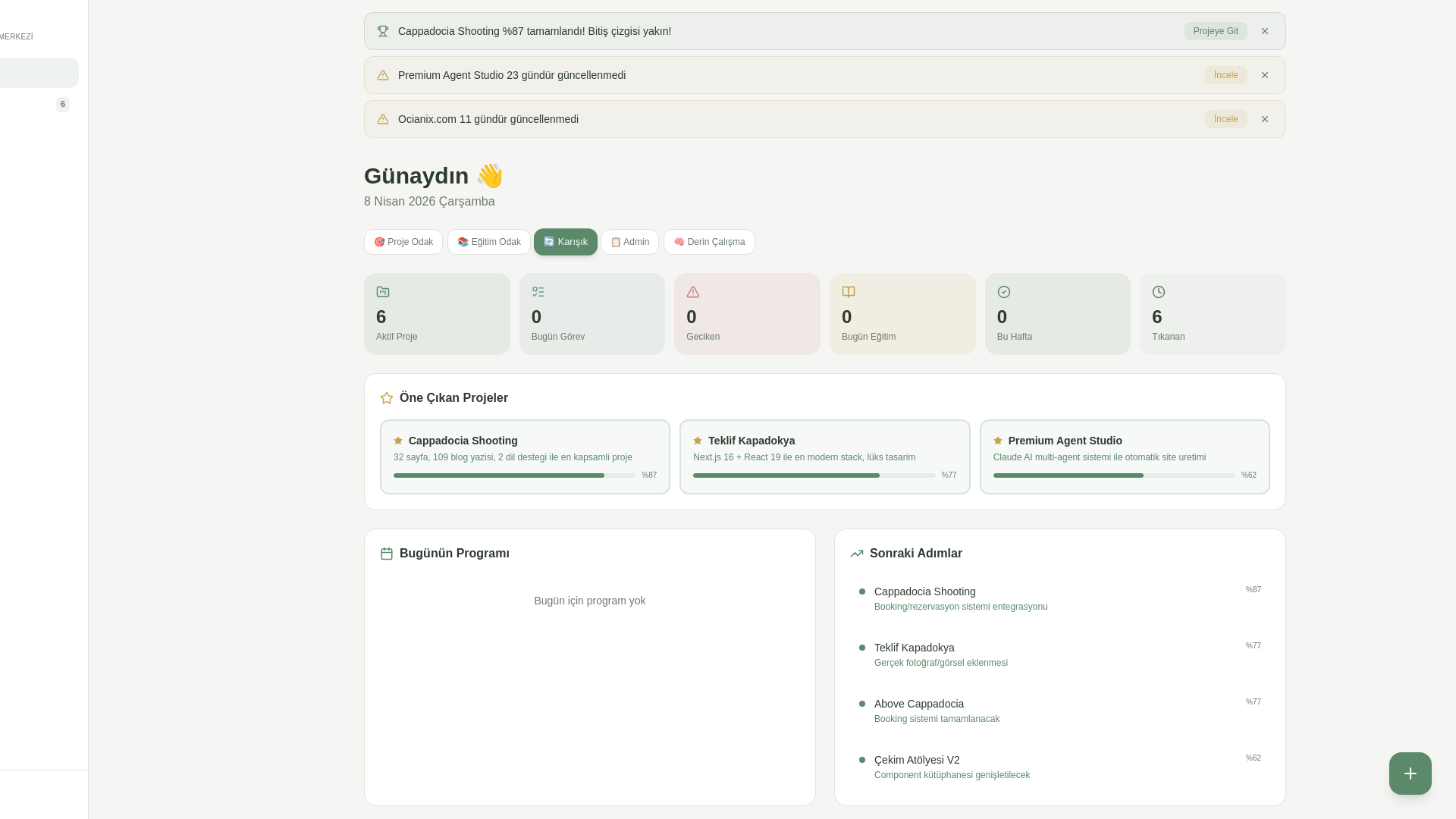Open the Premium Agent Studio featured project
Image resolution: width=1456 pixels, height=819 pixels.
[x=1125, y=457]
